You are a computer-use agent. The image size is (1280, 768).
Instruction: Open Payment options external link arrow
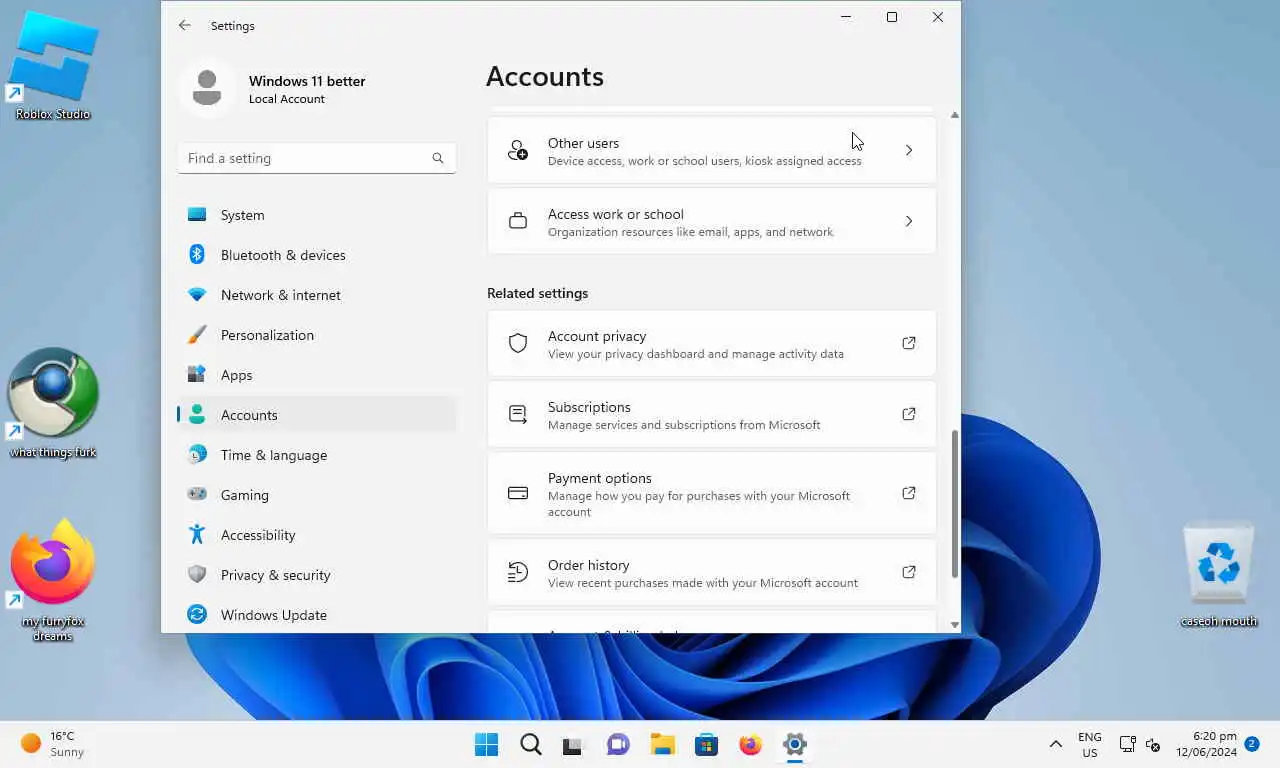click(x=909, y=493)
